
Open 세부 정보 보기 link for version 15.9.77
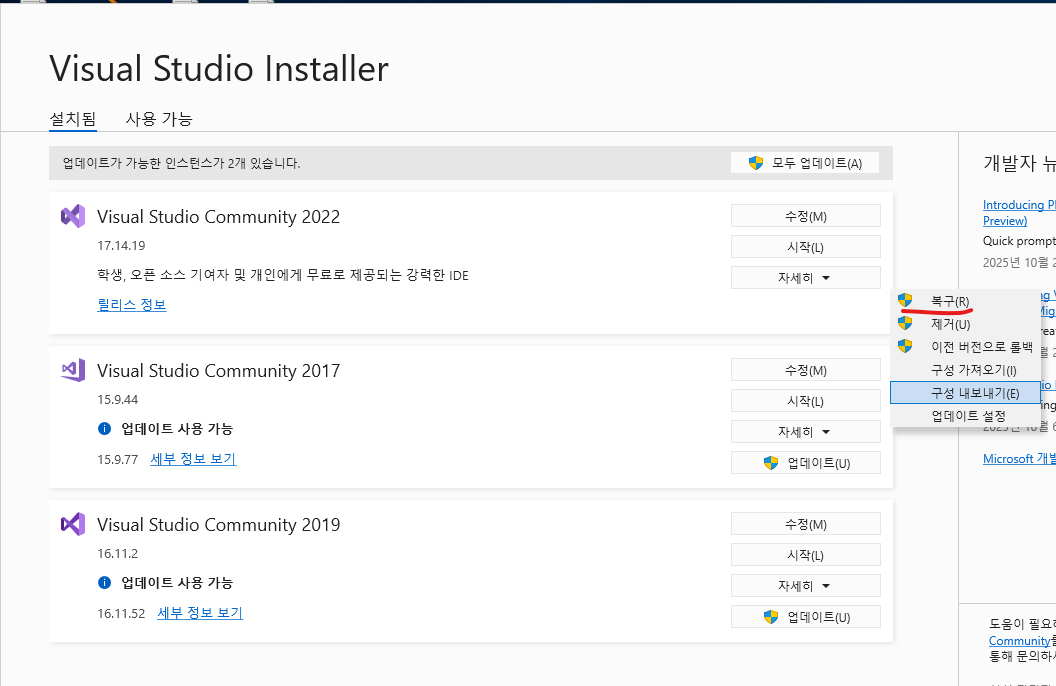point(193,459)
